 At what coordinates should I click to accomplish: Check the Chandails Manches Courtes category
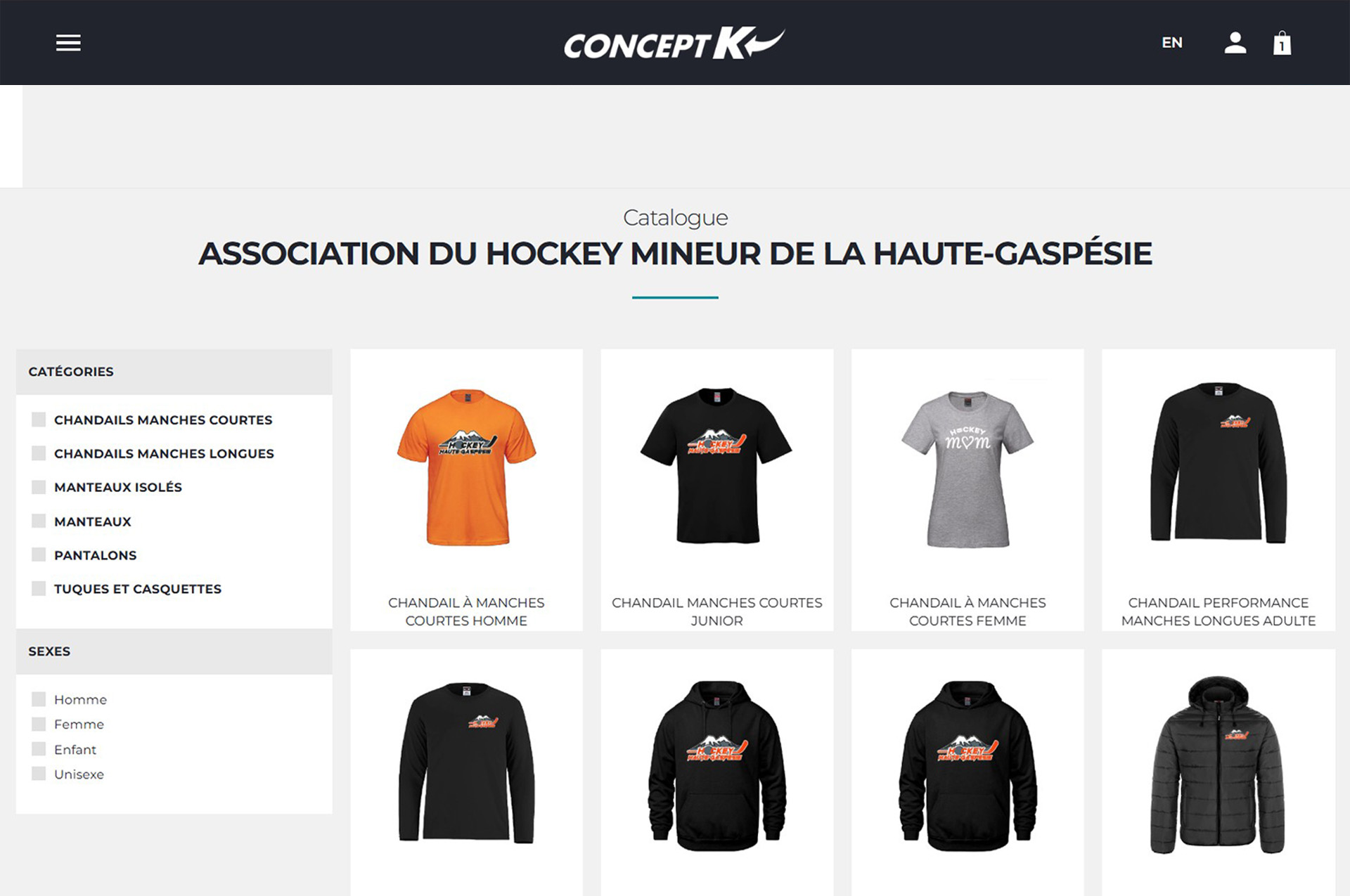tap(39, 420)
